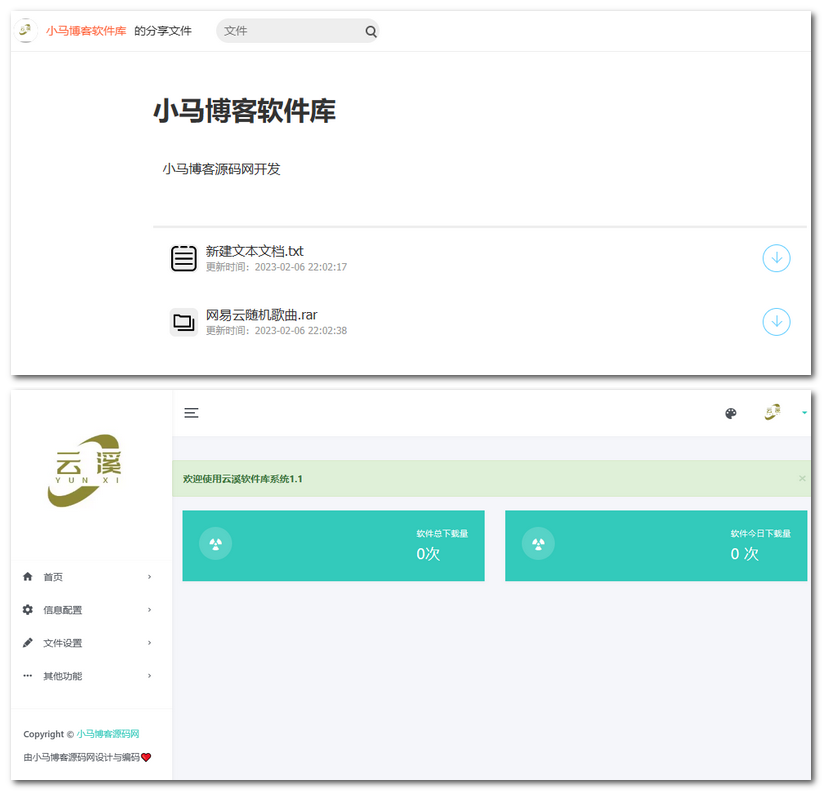Click the 云溪 YUNXI sidebar logo
Image resolution: width=823 pixels, height=792 pixels.
coord(86,468)
